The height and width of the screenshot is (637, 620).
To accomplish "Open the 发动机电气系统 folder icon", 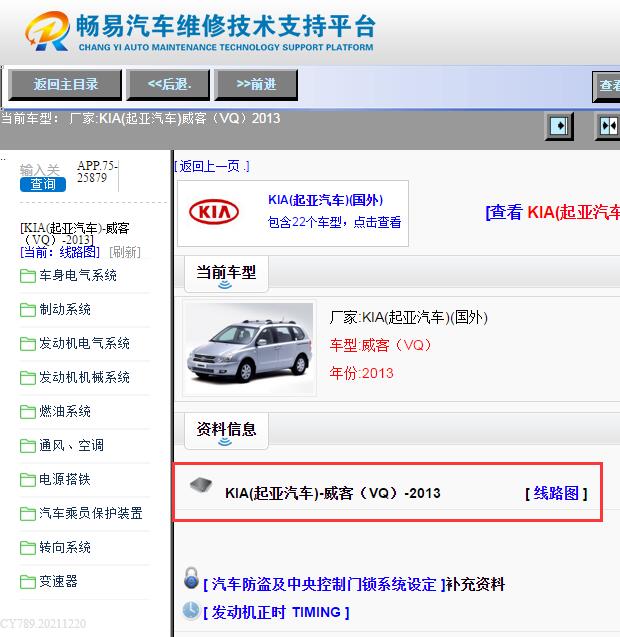I will coord(28,344).
